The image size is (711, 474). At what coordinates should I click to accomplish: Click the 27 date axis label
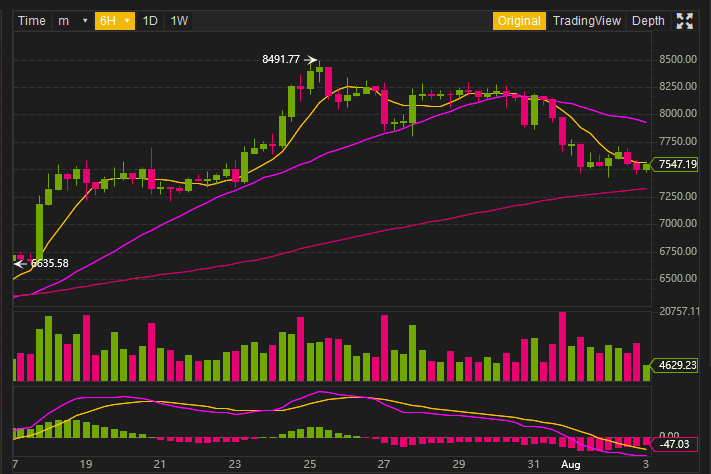click(x=384, y=464)
